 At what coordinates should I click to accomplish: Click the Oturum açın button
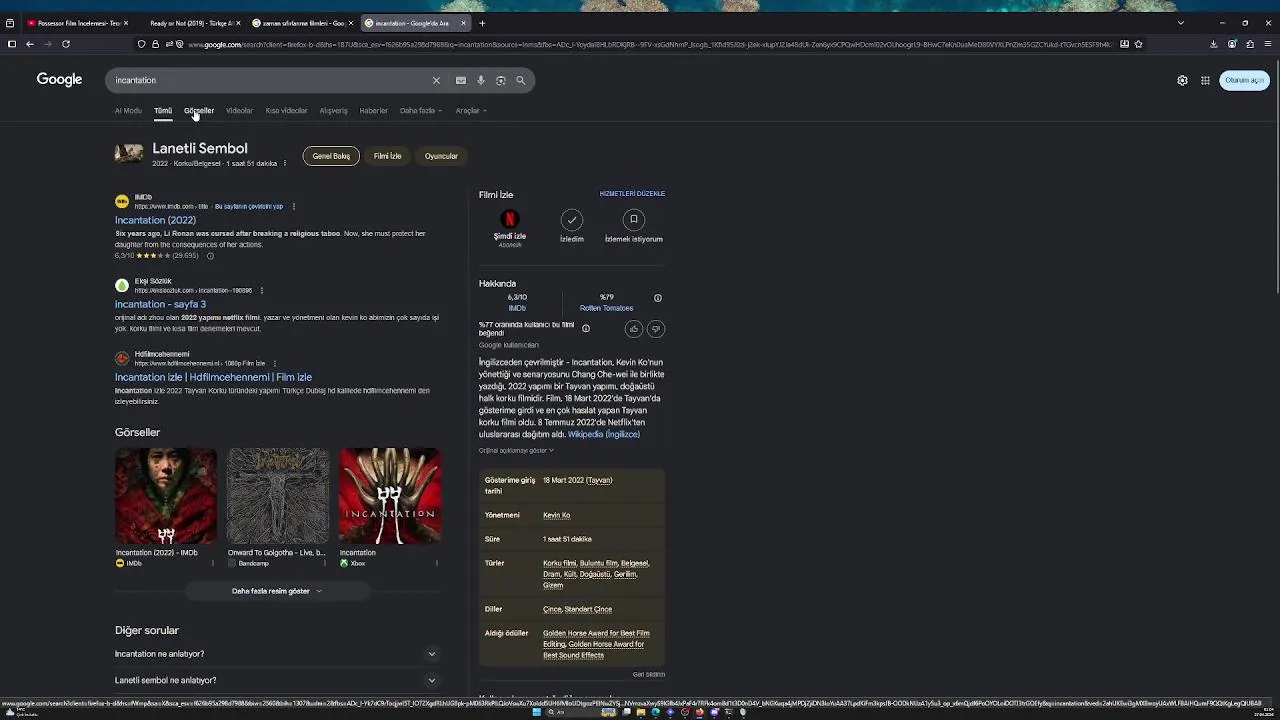tap(1244, 80)
